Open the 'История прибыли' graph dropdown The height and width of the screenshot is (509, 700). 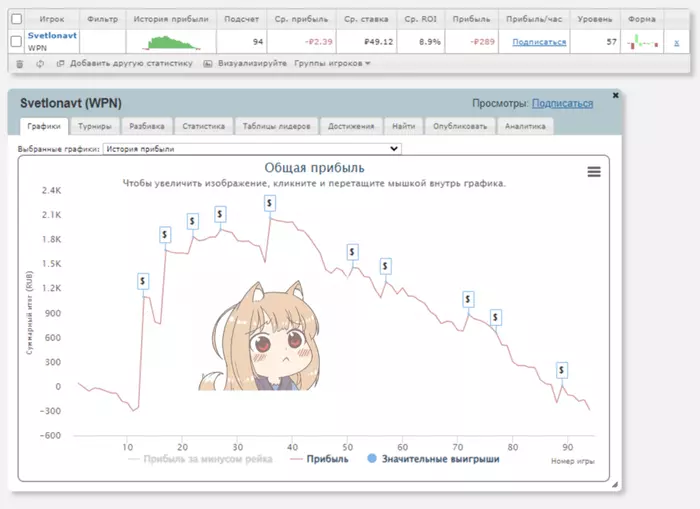pos(252,149)
